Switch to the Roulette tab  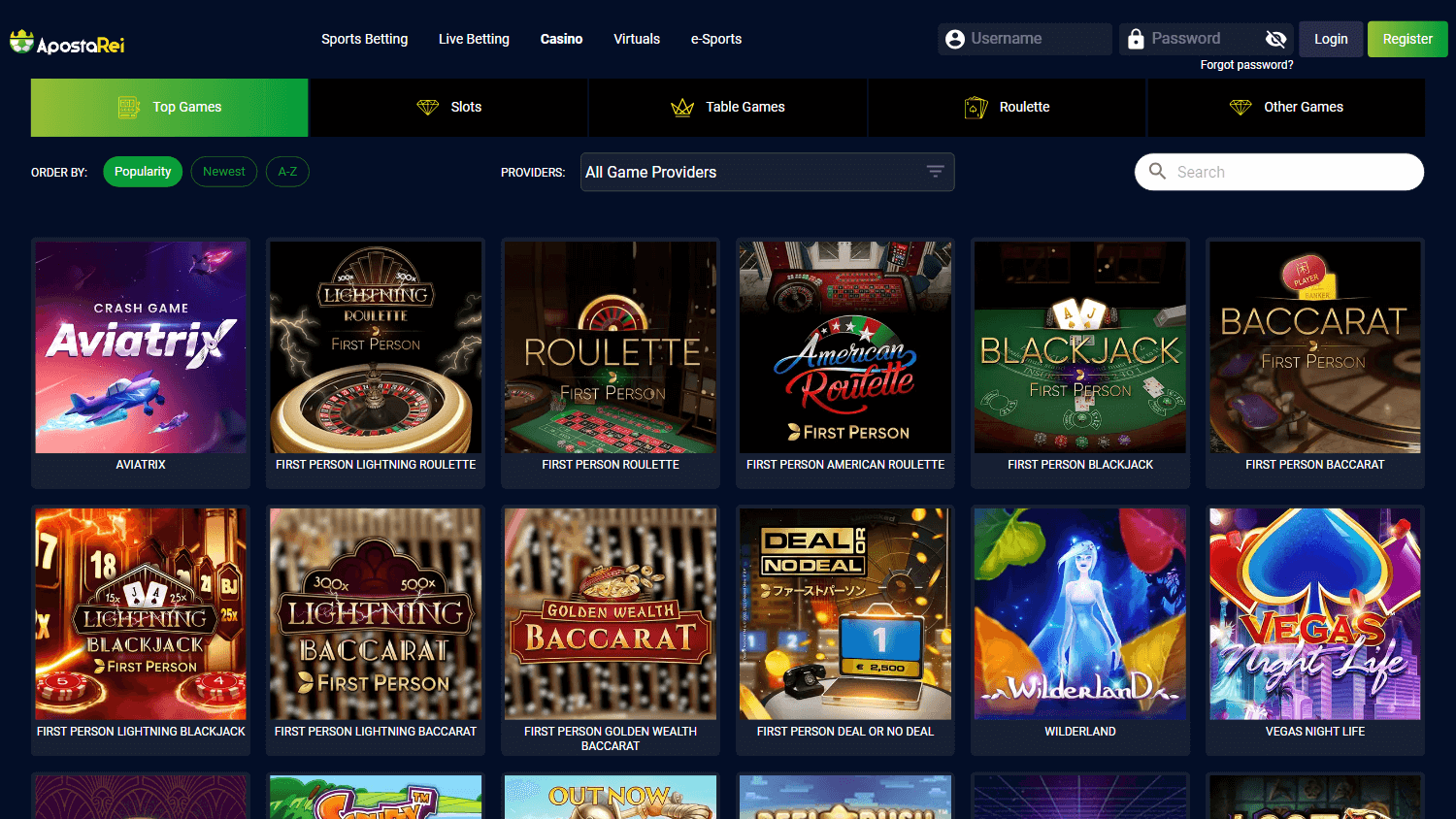point(1008,107)
